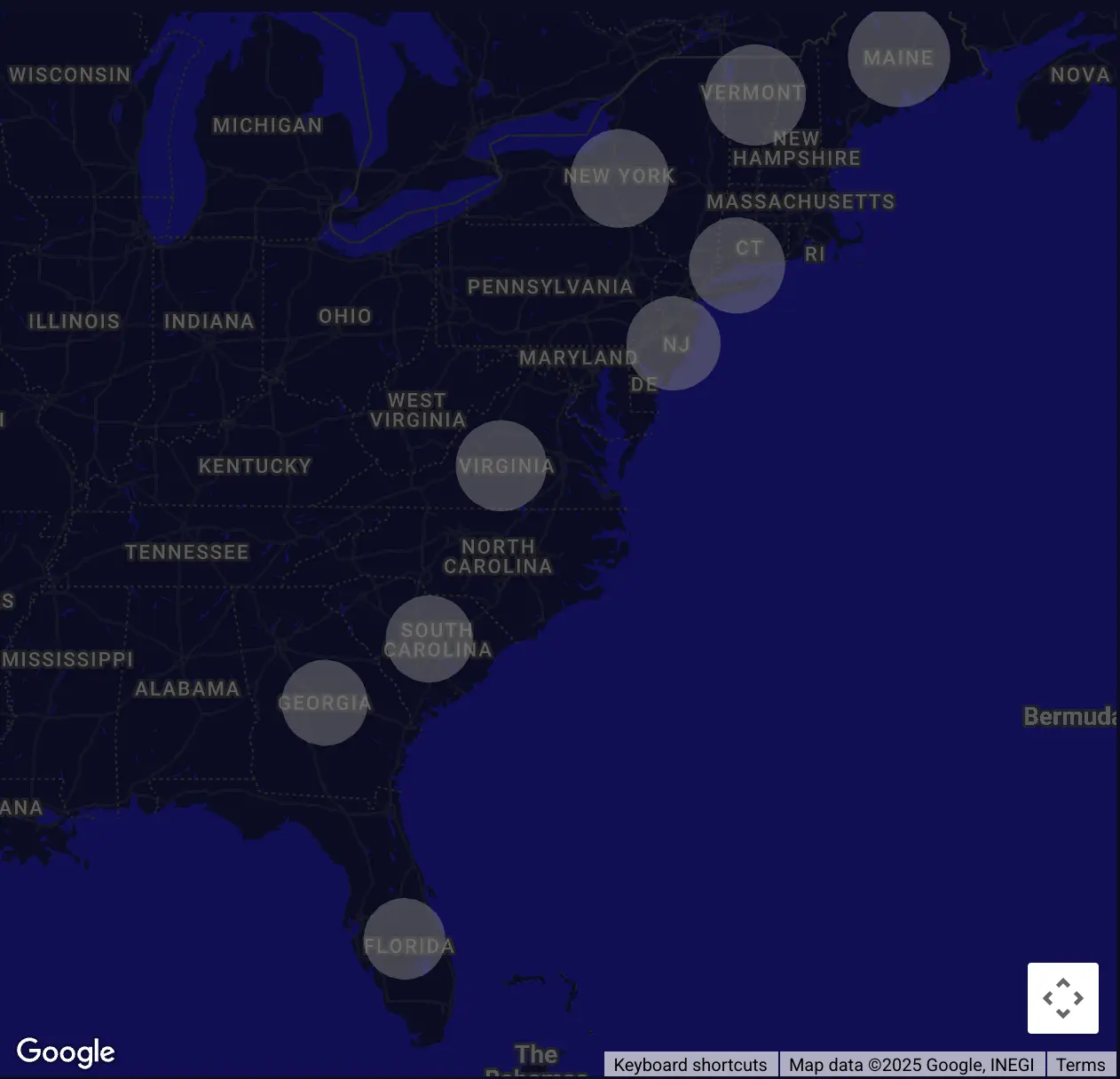Select the Vermont circle marker

pos(754,94)
